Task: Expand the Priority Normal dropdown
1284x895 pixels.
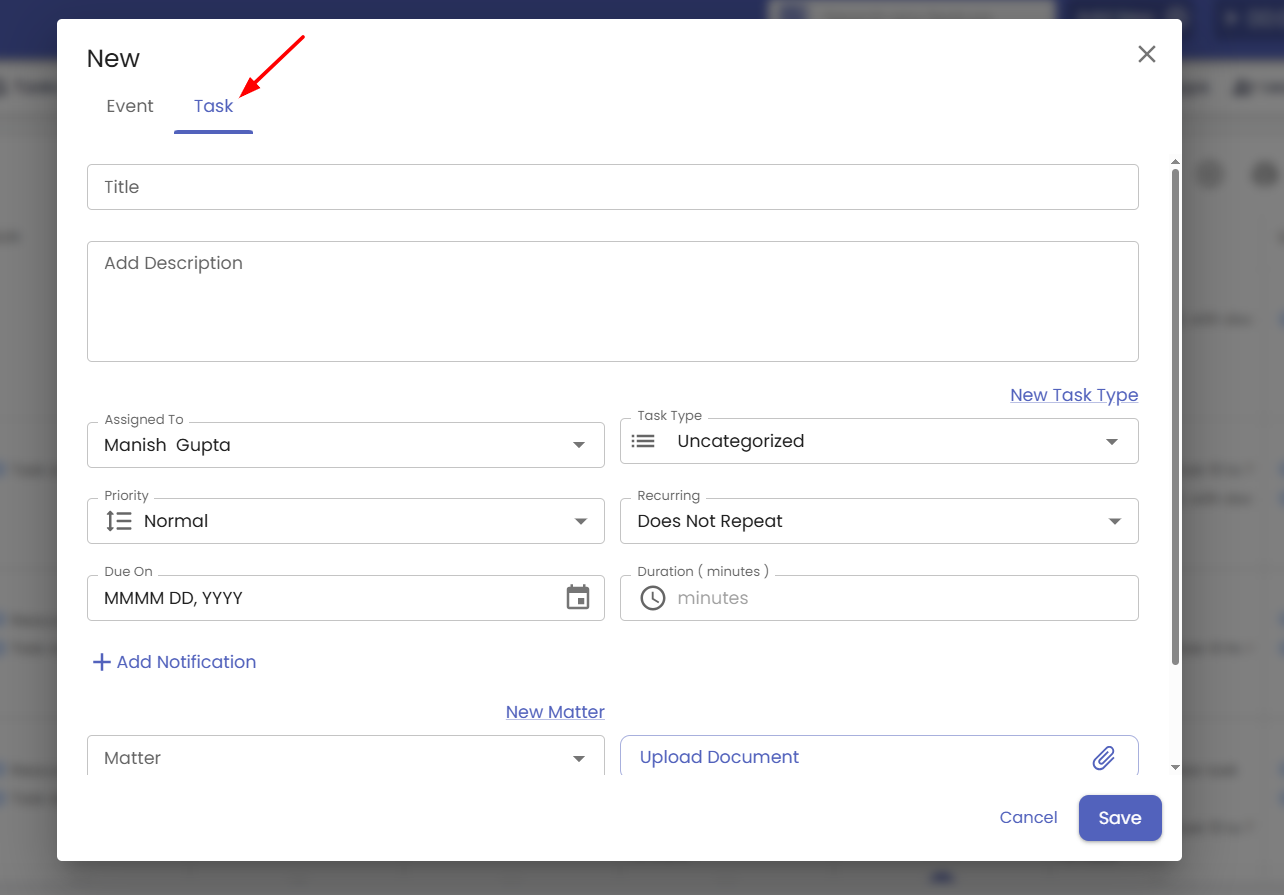Action: point(580,521)
